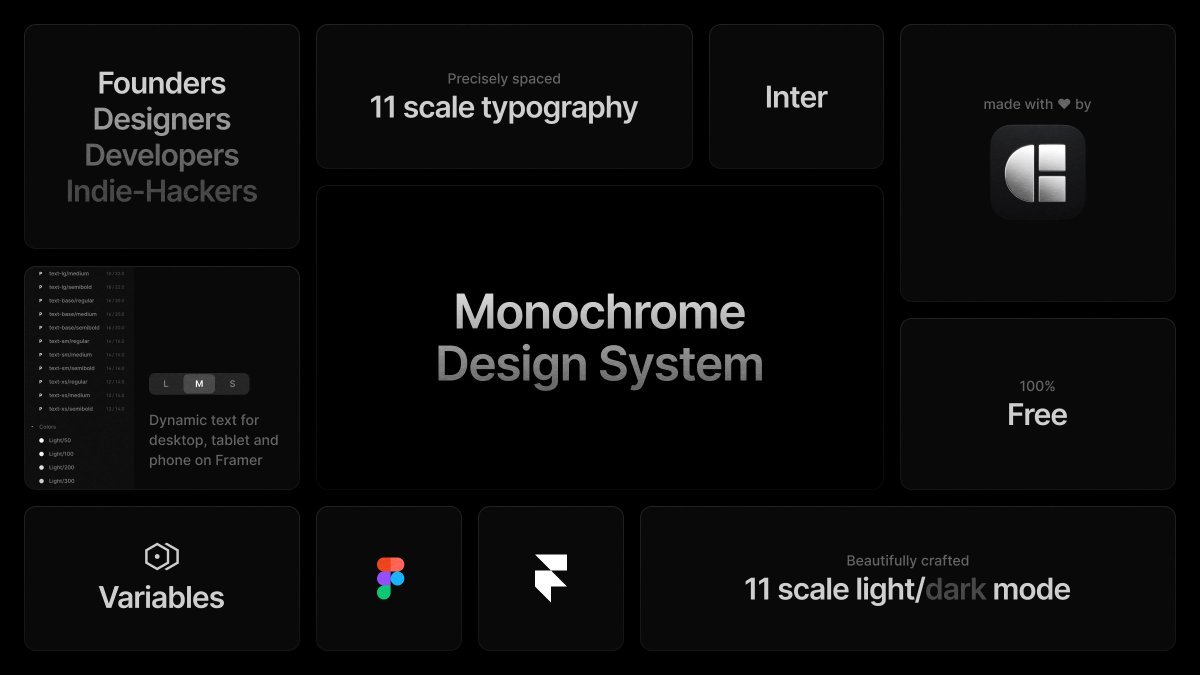This screenshot has height=675, width=1200.
Task: Click the creator's app logo icon
Action: [x=1037, y=172]
